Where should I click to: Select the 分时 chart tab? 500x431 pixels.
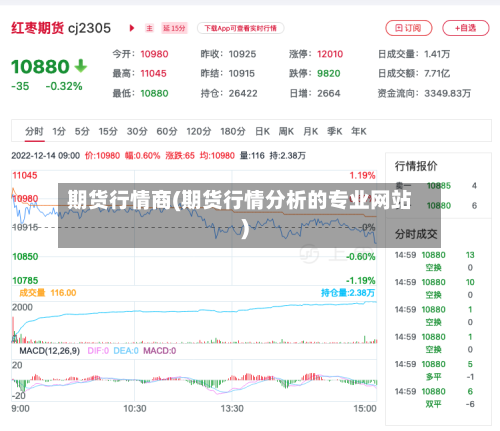point(34,131)
